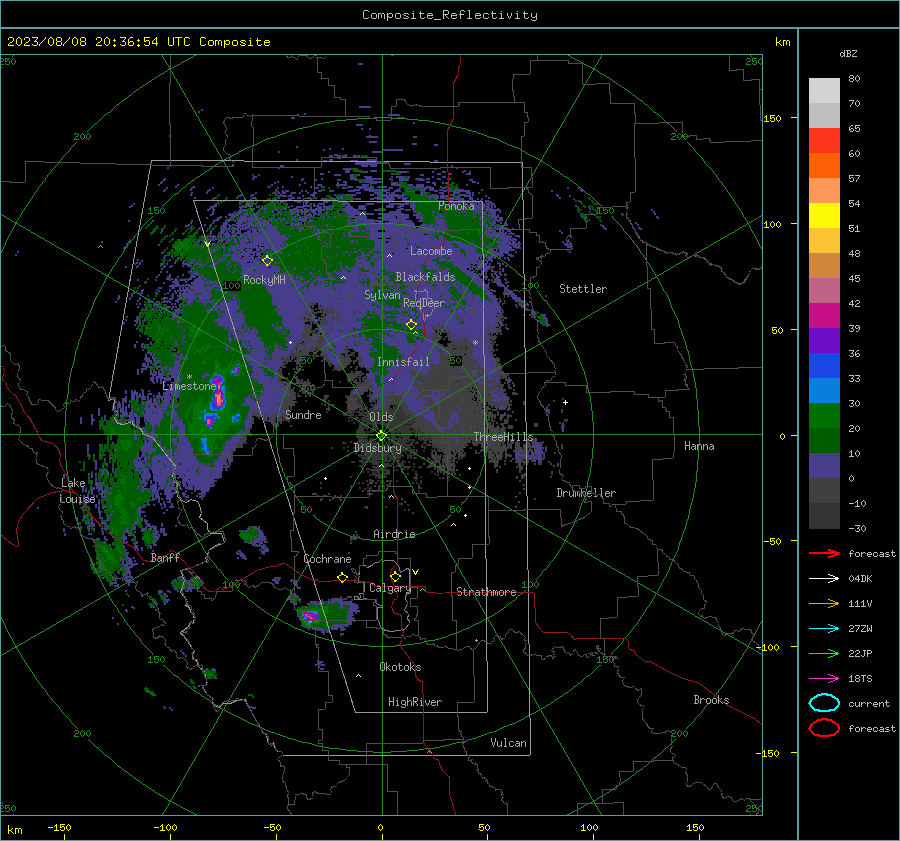Select the Innisfail label
Viewport: 900px width, 841px height.
(x=403, y=362)
